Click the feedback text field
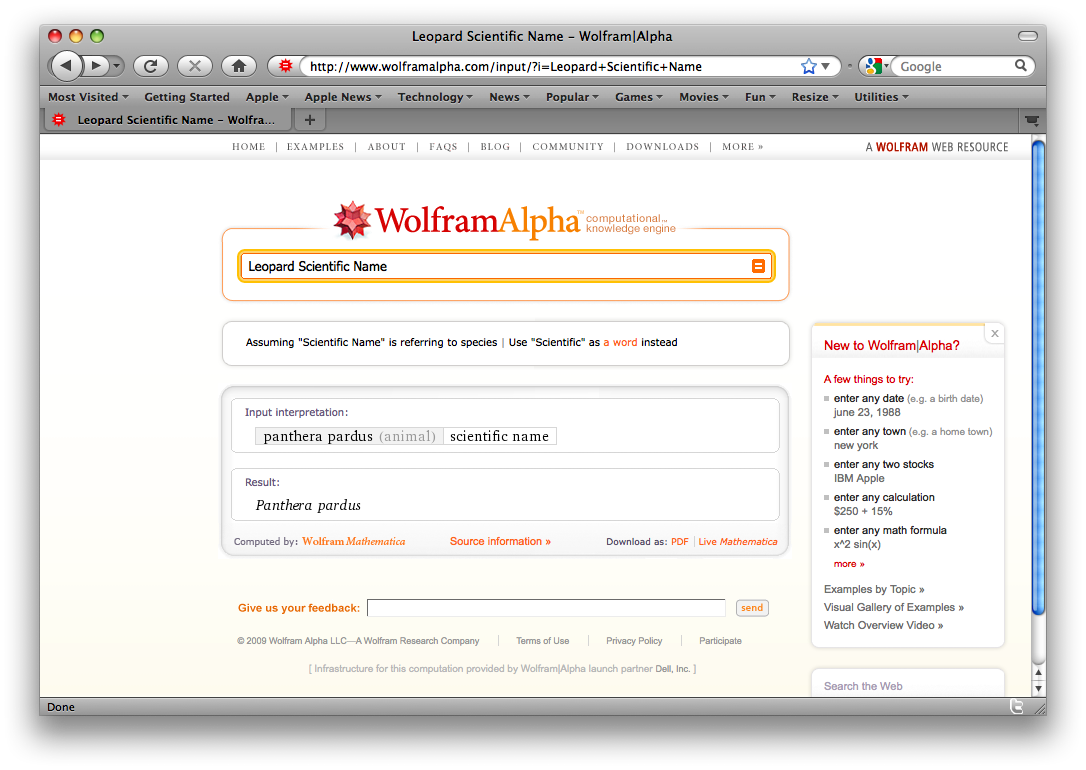The height and width of the screenshot is (770, 1086). 546,608
